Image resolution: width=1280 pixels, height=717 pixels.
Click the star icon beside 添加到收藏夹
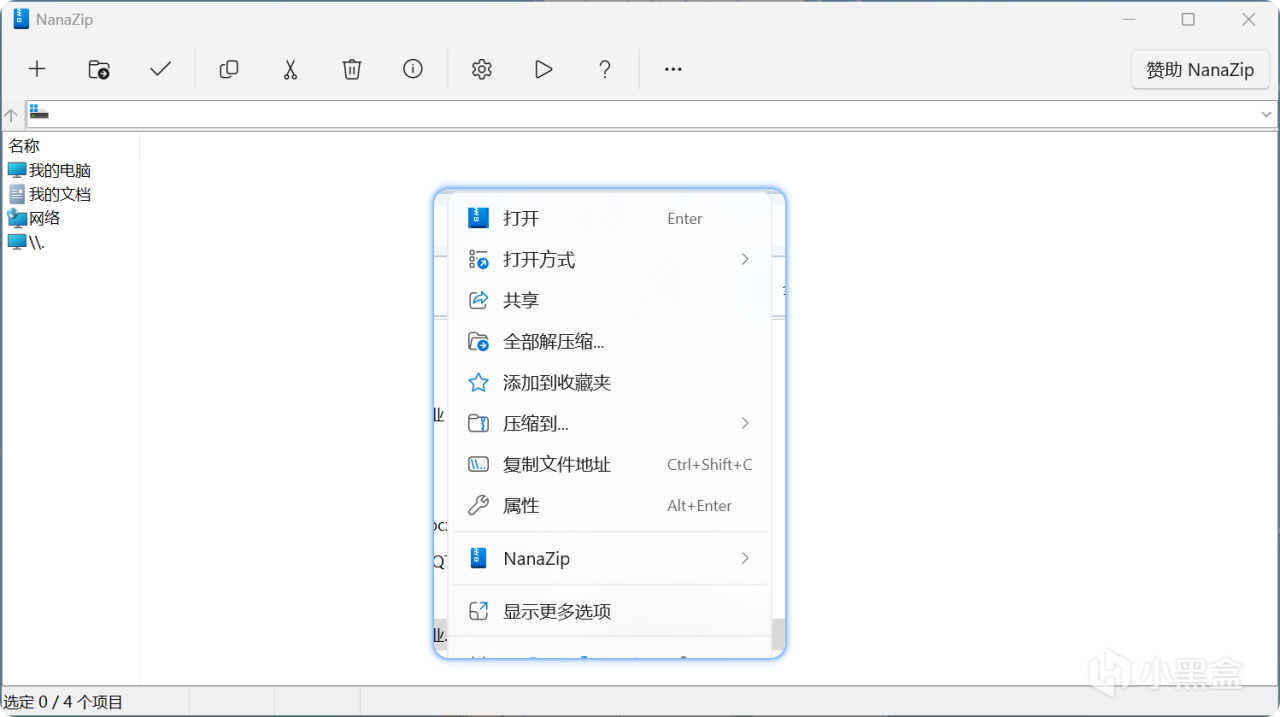(x=479, y=382)
